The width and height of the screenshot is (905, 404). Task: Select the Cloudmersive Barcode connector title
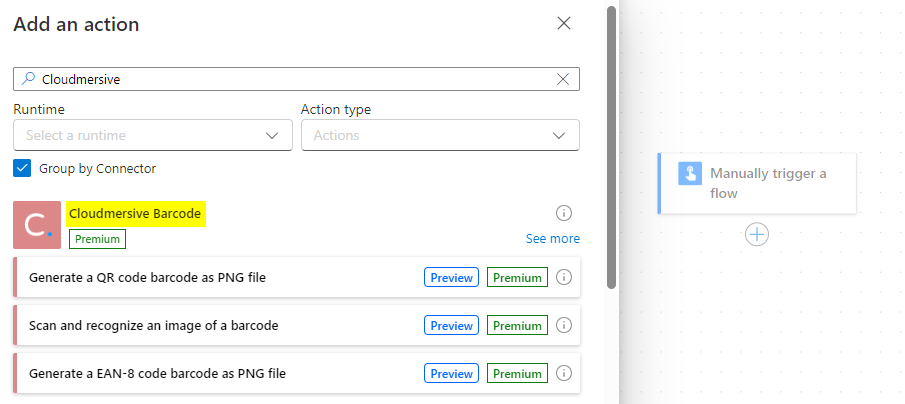pos(135,214)
